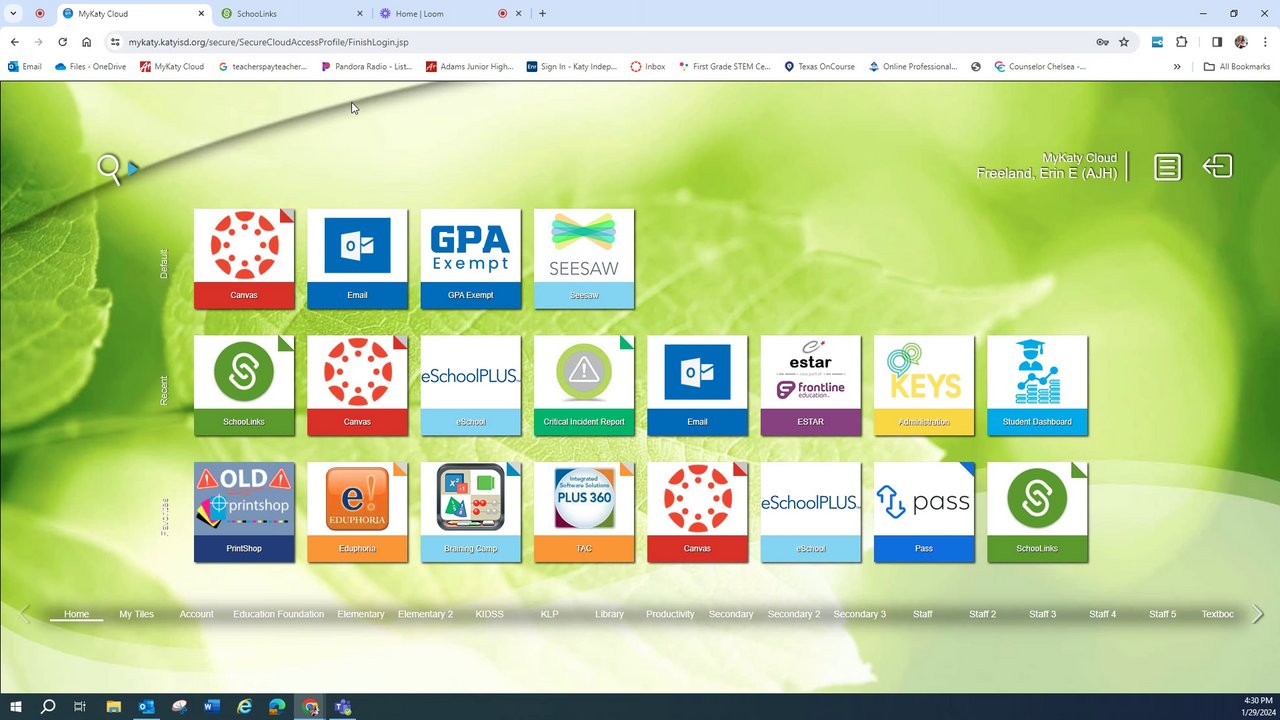The width and height of the screenshot is (1280, 720).
Task: Switch to the My Tiles tab
Action: click(137, 614)
